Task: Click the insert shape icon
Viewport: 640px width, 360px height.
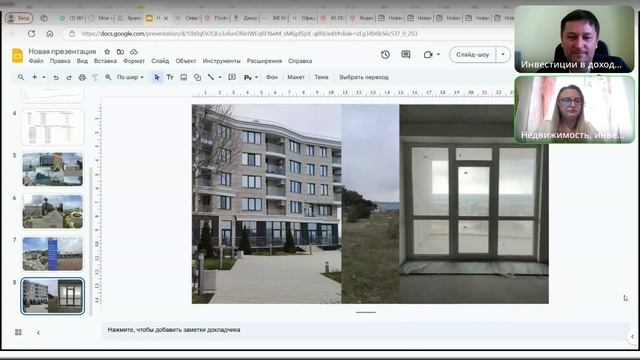Action: [x=197, y=77]
